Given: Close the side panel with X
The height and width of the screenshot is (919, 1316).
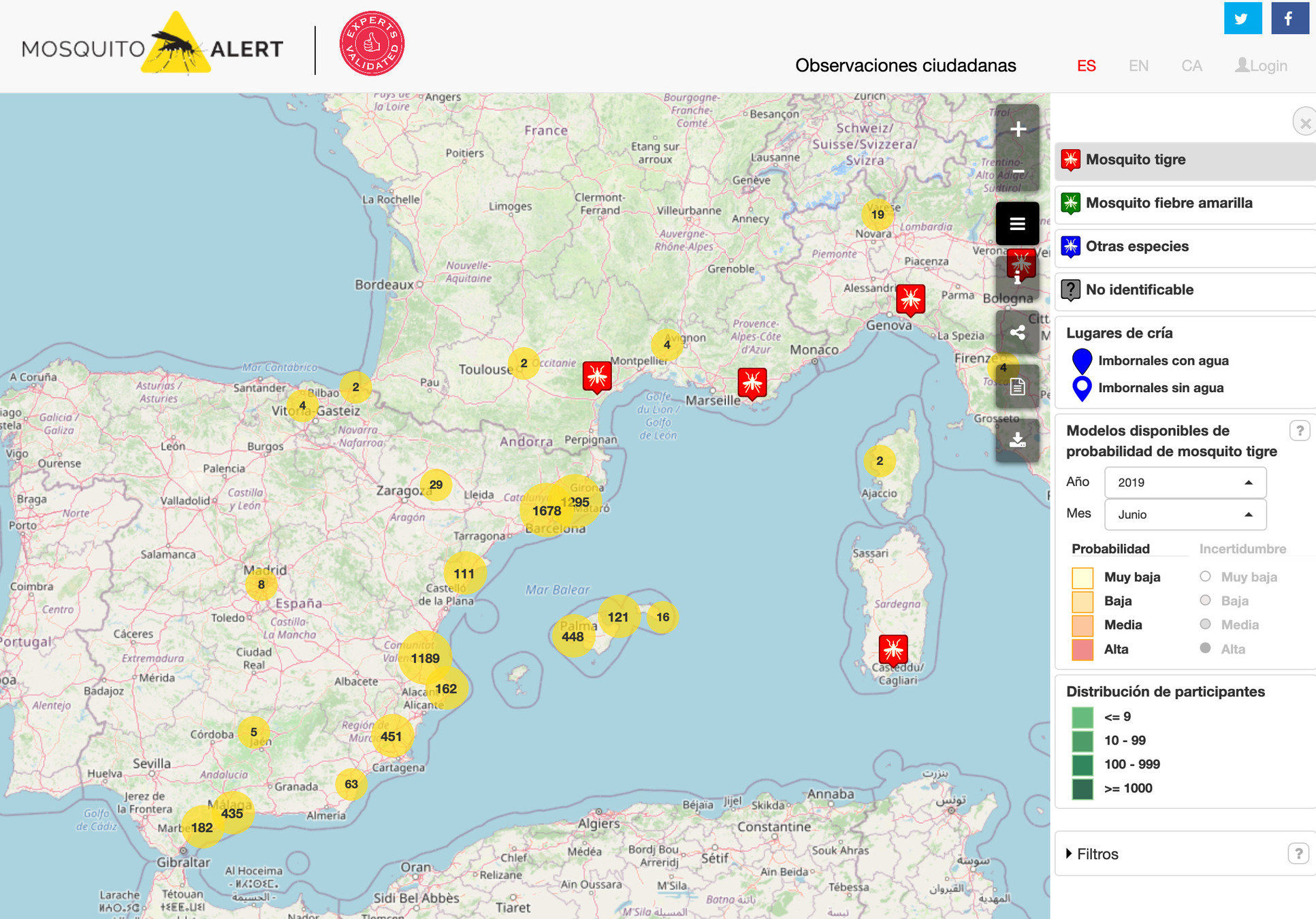Looking at the screenshot, I should [x=1304, y=123].
